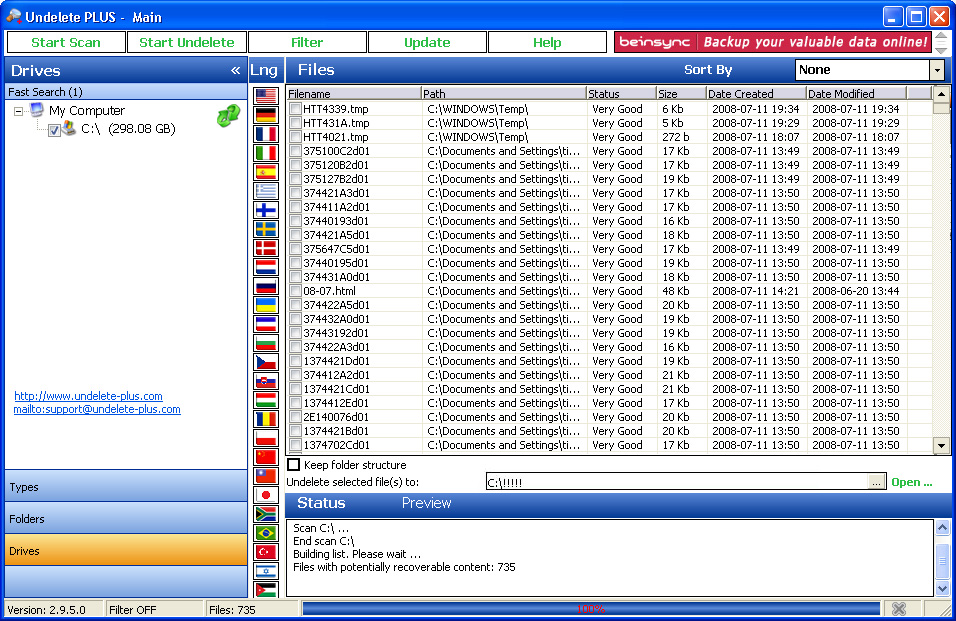The image size is (956, 621).
Task: Click the status log scroll up arrow
Action: pos(942,527)
